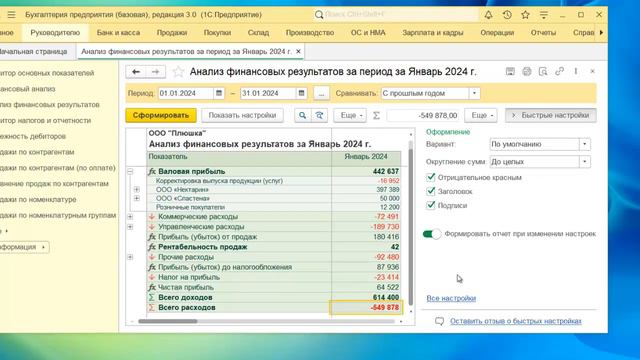Open the history clock icon

(507, 15)
